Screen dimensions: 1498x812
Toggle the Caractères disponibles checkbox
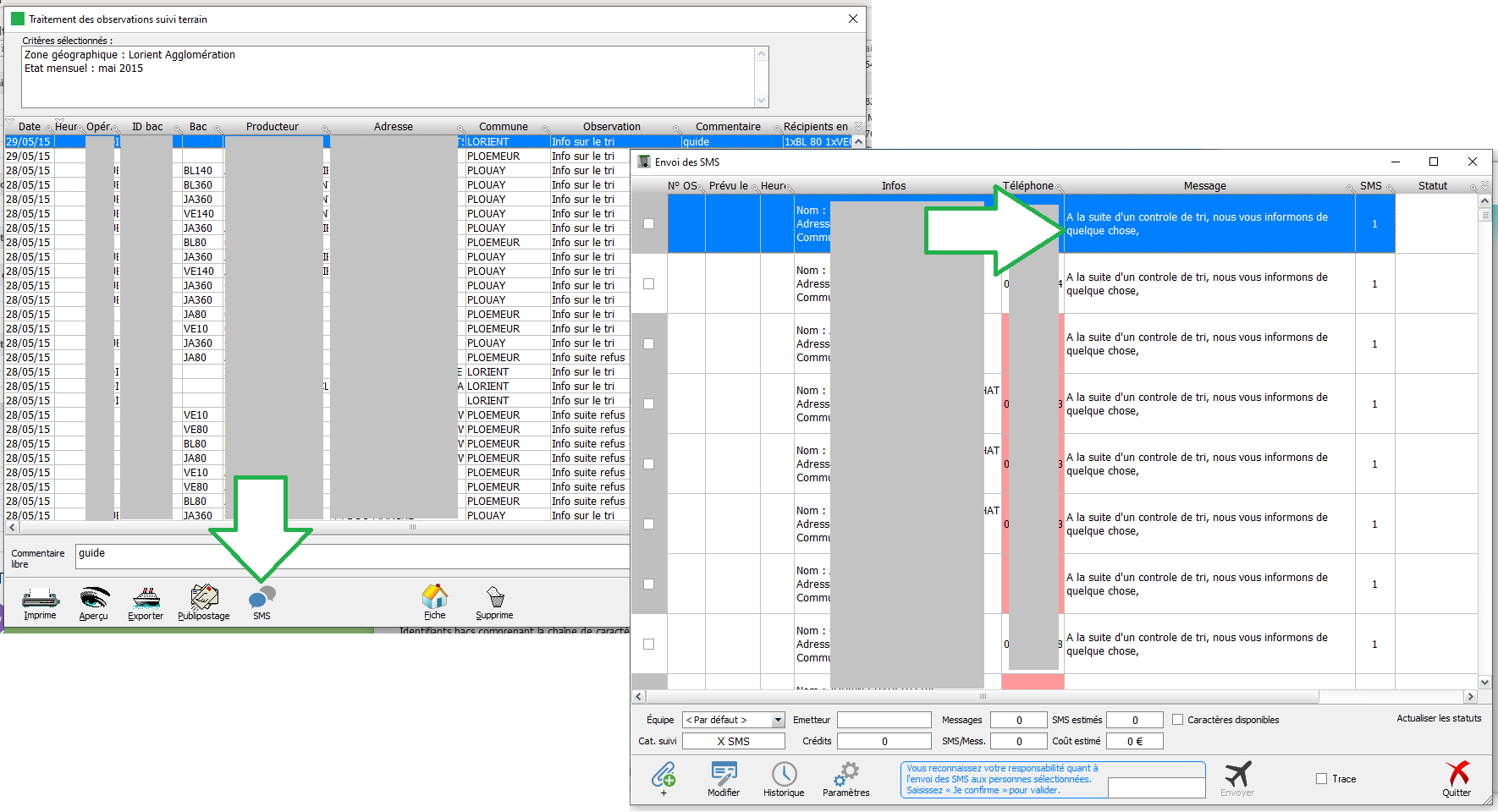[1177, 720]
